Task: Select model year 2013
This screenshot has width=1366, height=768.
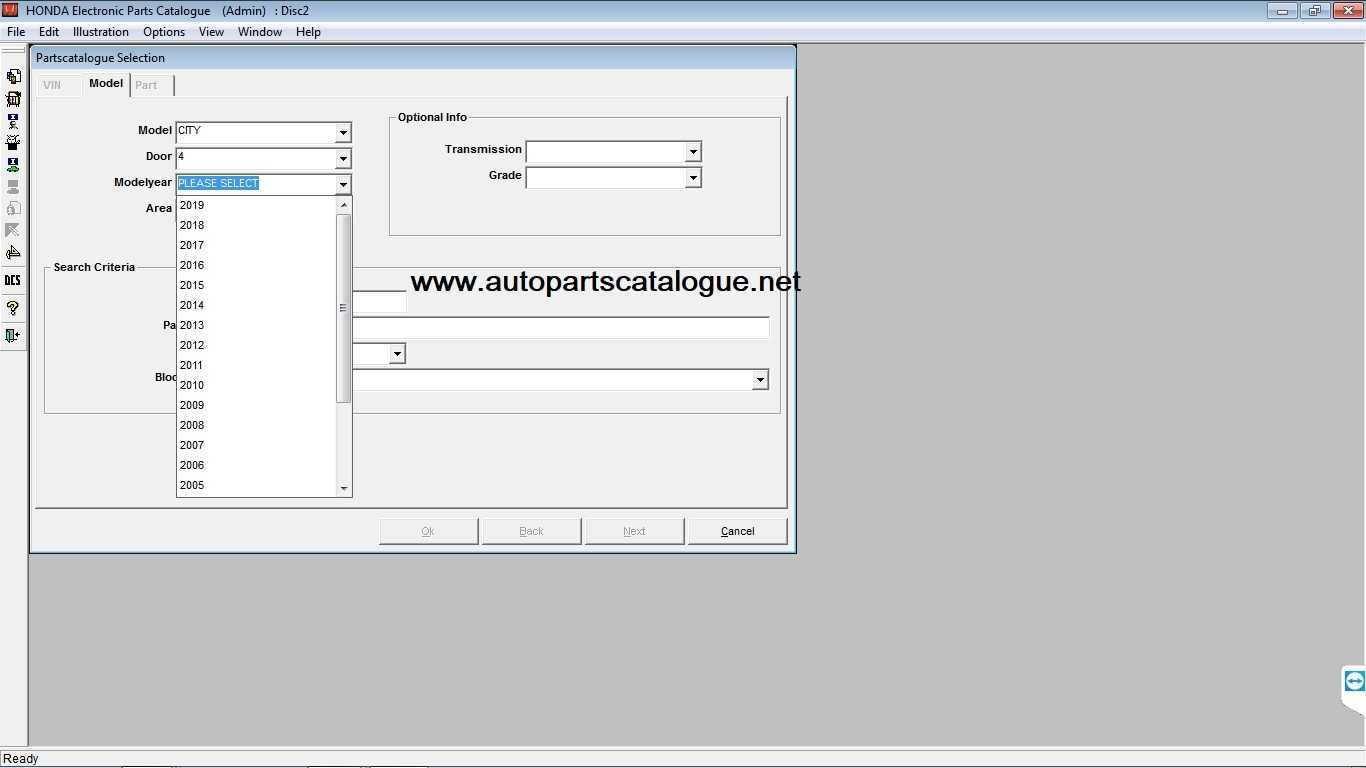Action: [x=257, y=325]
